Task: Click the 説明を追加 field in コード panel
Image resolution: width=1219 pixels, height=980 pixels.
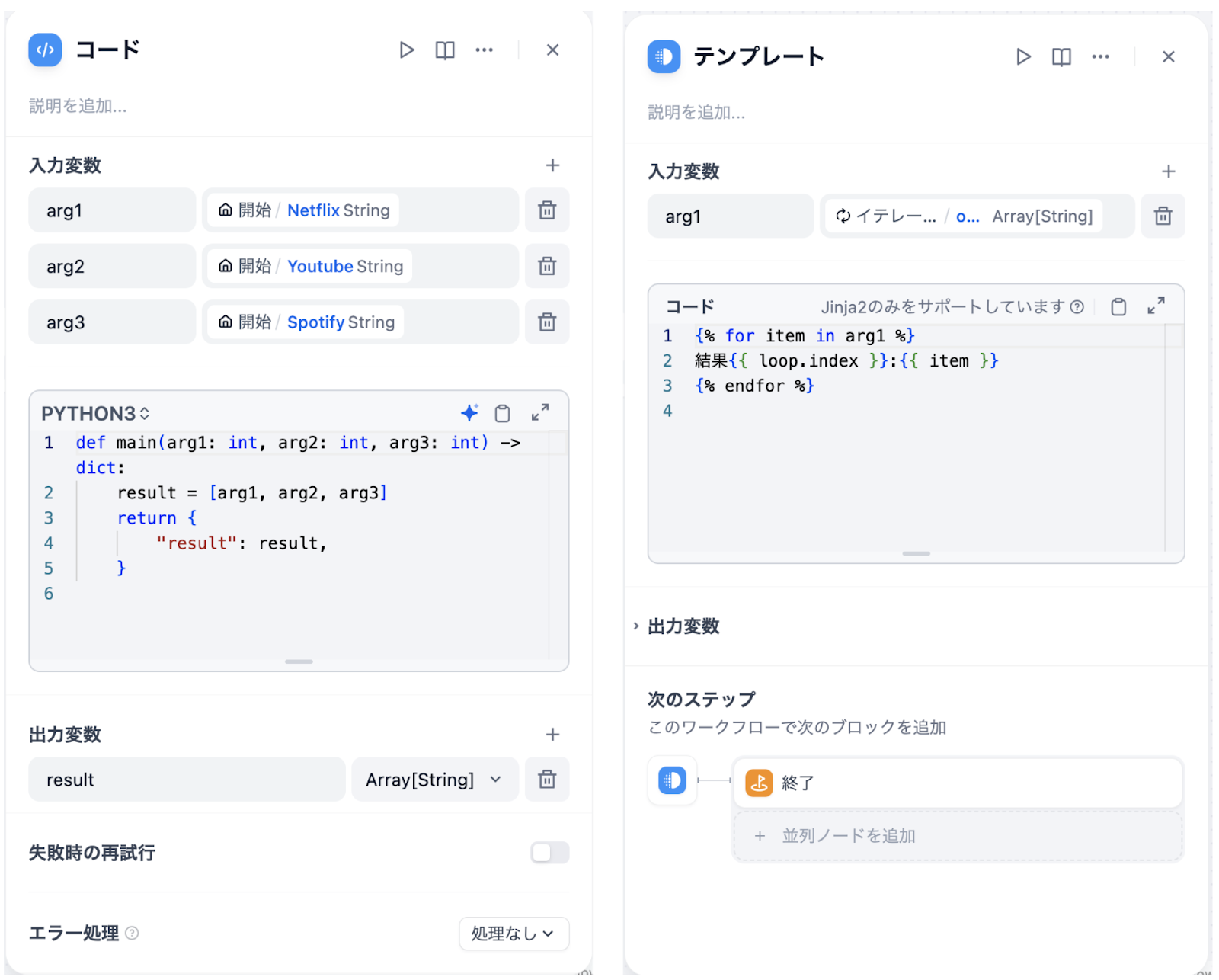Action: [78, 106]
